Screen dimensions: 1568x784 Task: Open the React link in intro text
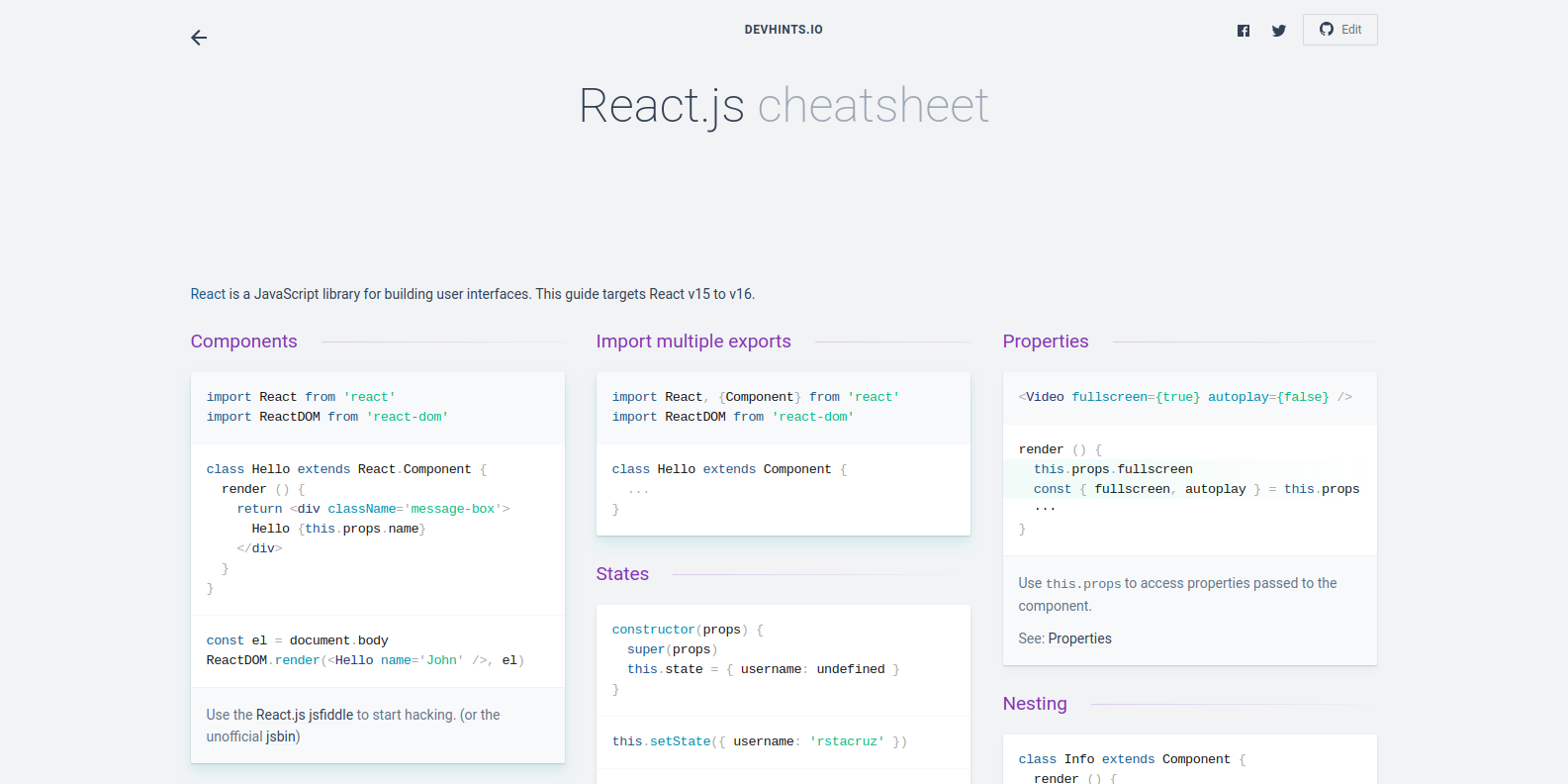(208, 294)
